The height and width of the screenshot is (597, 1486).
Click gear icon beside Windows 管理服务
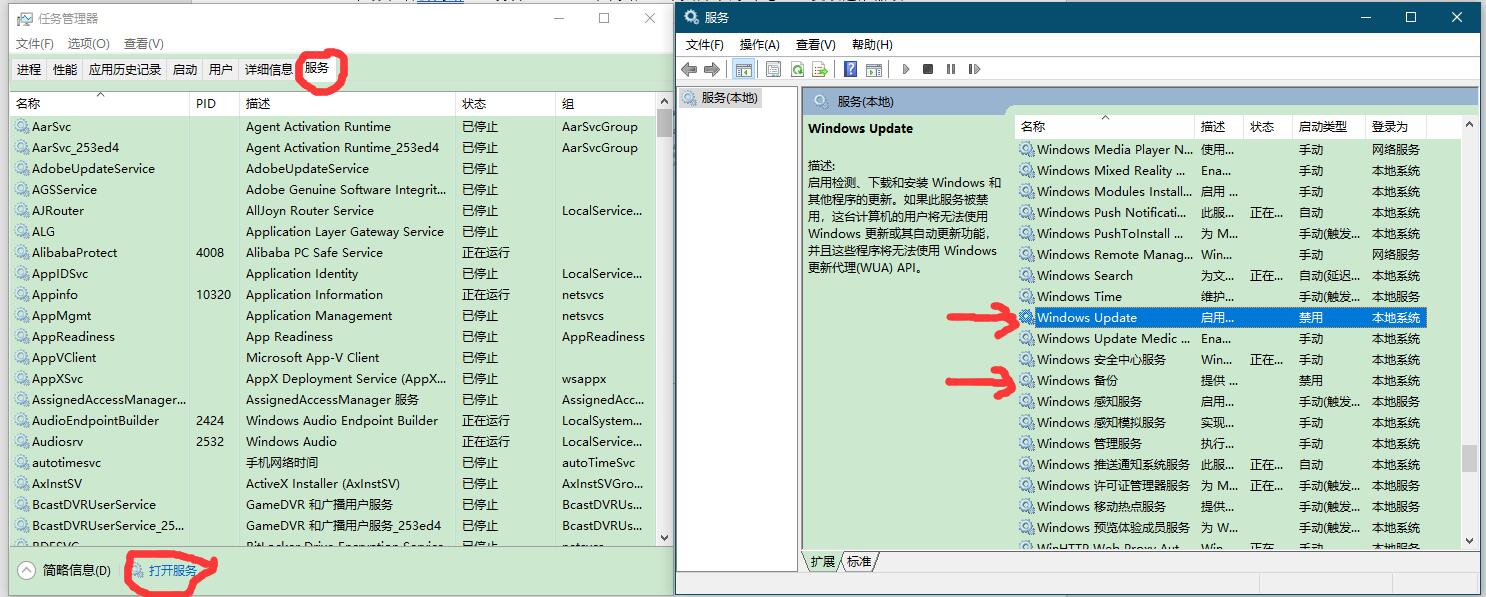(1026, 443)
